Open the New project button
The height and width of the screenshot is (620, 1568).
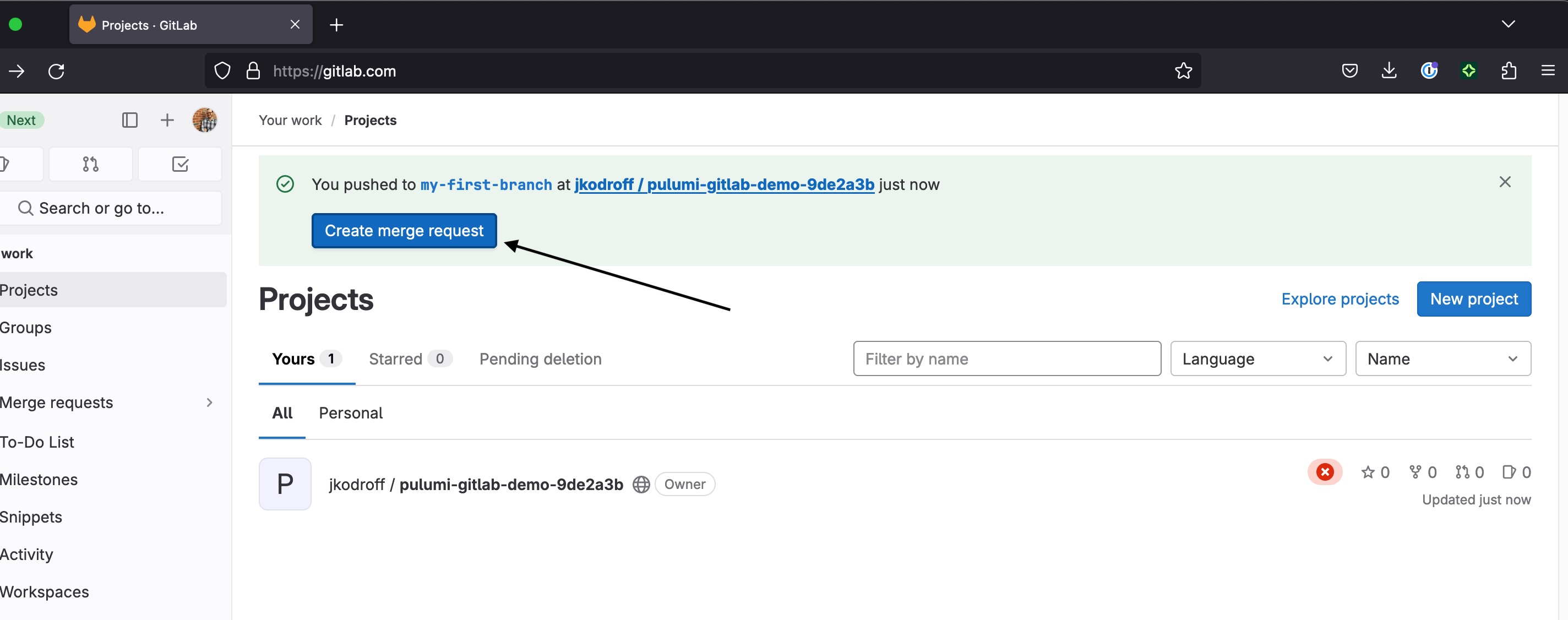pyautogui.click(x=1474, y=298)
